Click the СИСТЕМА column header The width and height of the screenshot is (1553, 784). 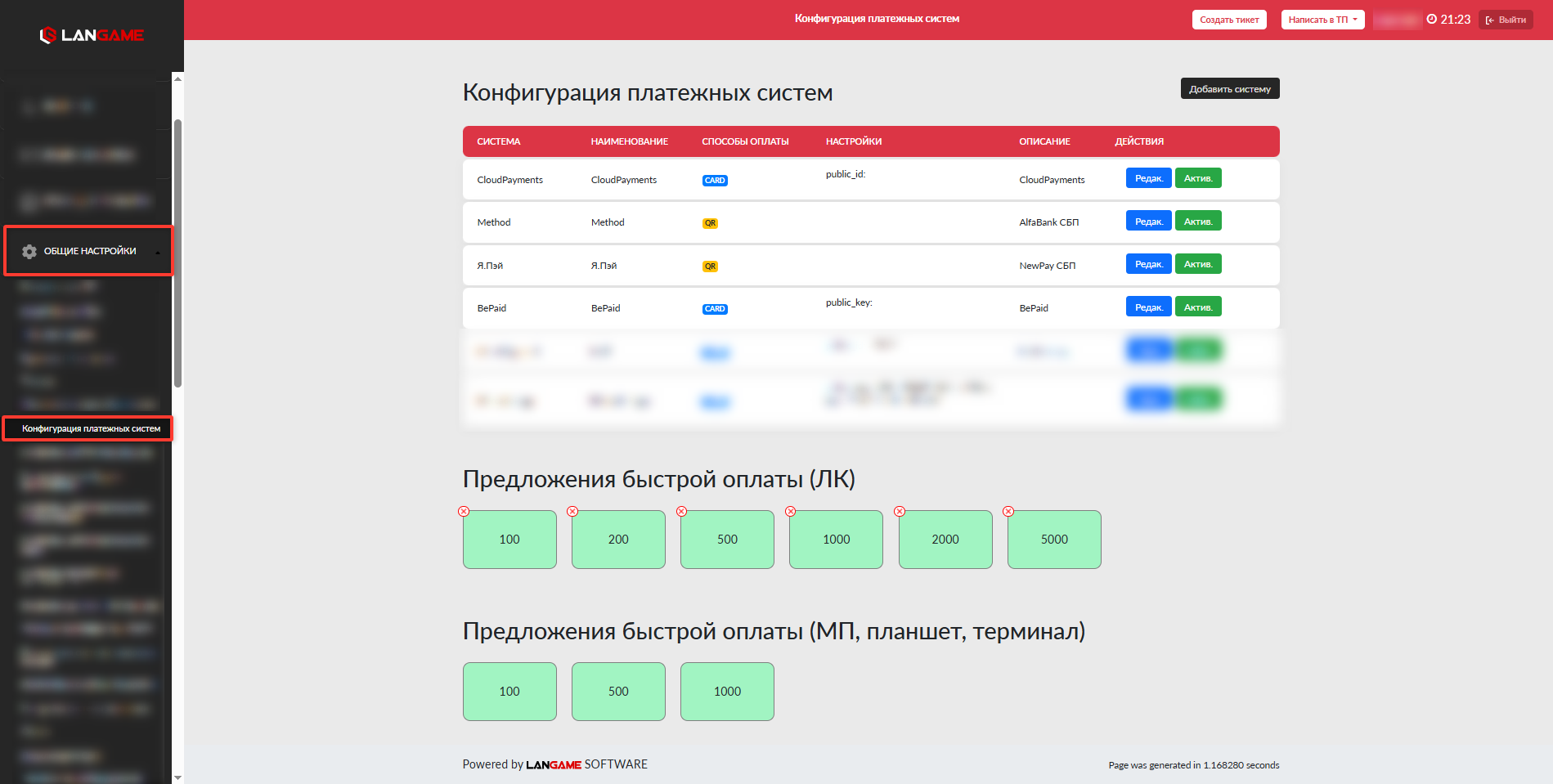499,141
